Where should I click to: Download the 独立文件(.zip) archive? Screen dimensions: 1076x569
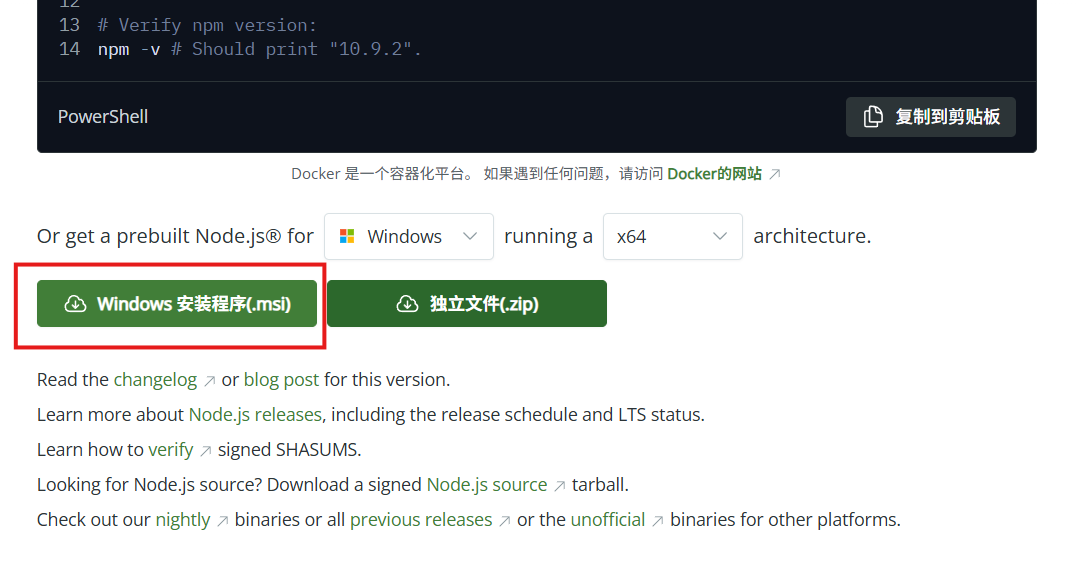pos(467,304)
